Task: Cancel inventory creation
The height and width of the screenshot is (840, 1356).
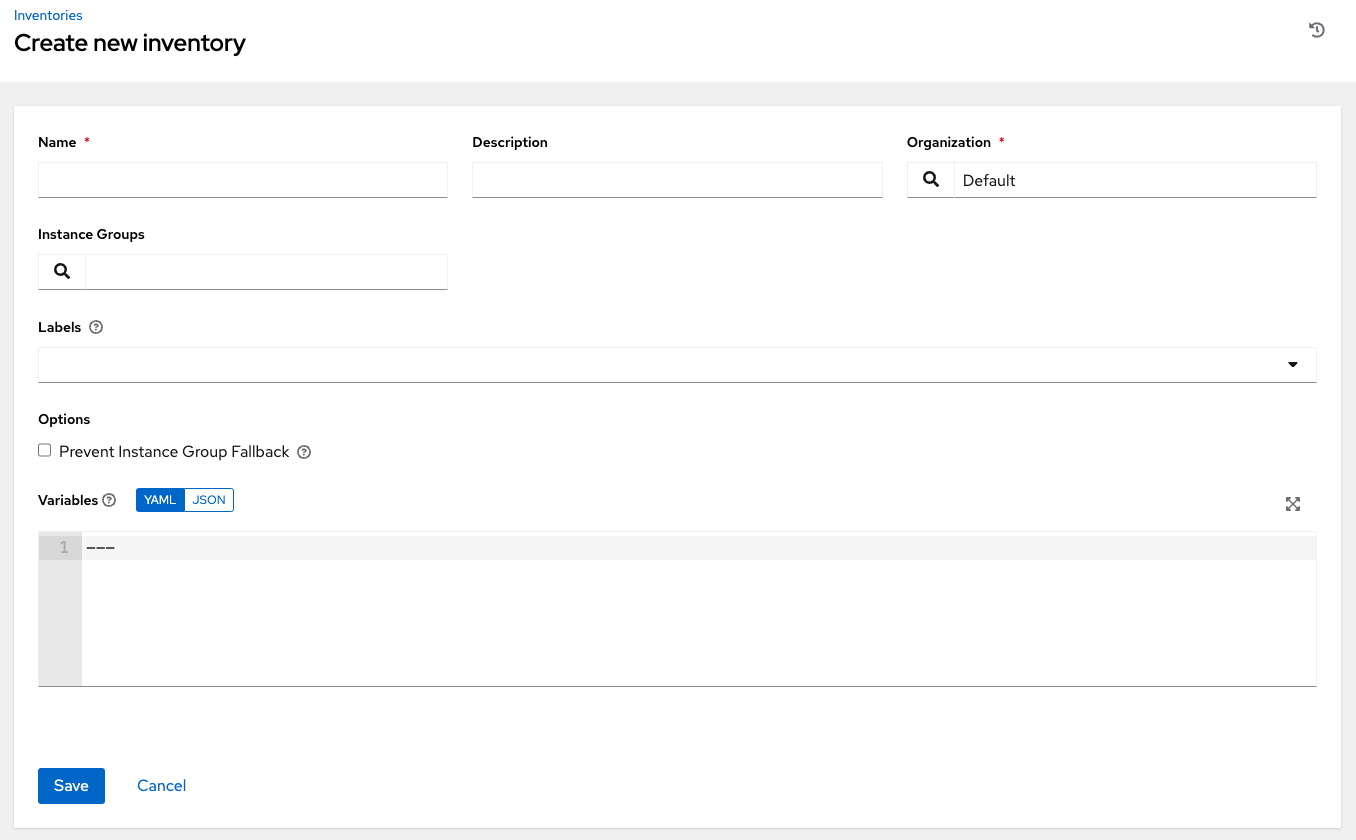Action: tap(161, 785)
